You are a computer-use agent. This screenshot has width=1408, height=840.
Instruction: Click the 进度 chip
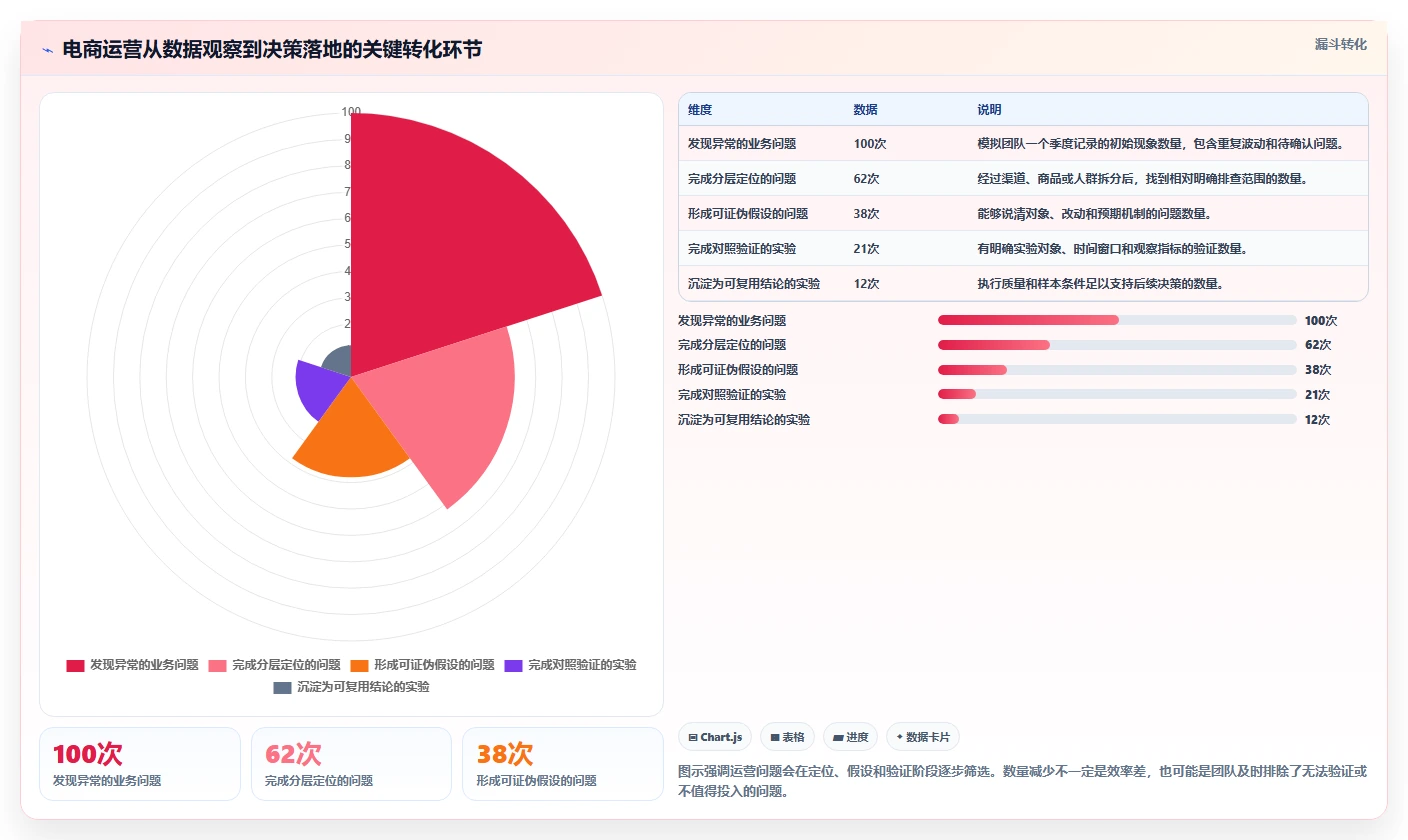click(851, 737)
